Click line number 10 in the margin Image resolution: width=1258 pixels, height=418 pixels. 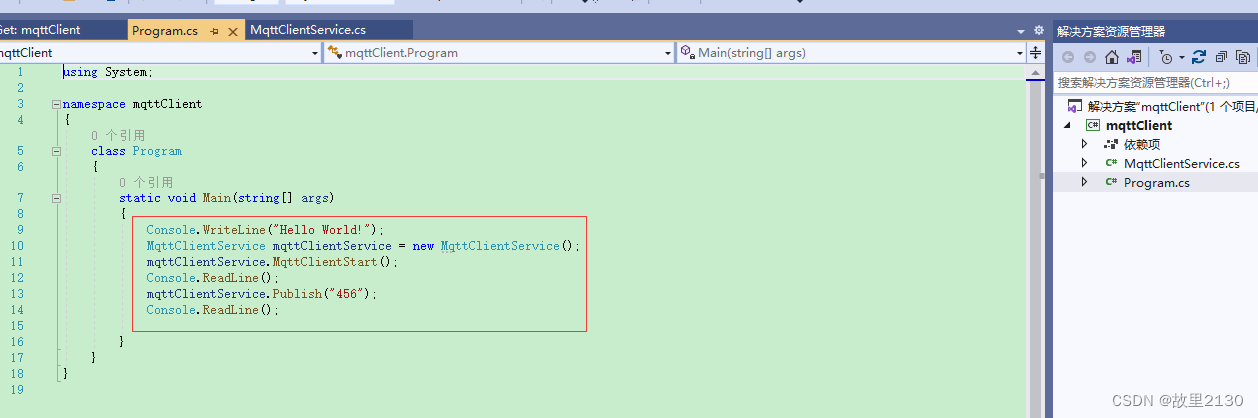pos(16,246)
